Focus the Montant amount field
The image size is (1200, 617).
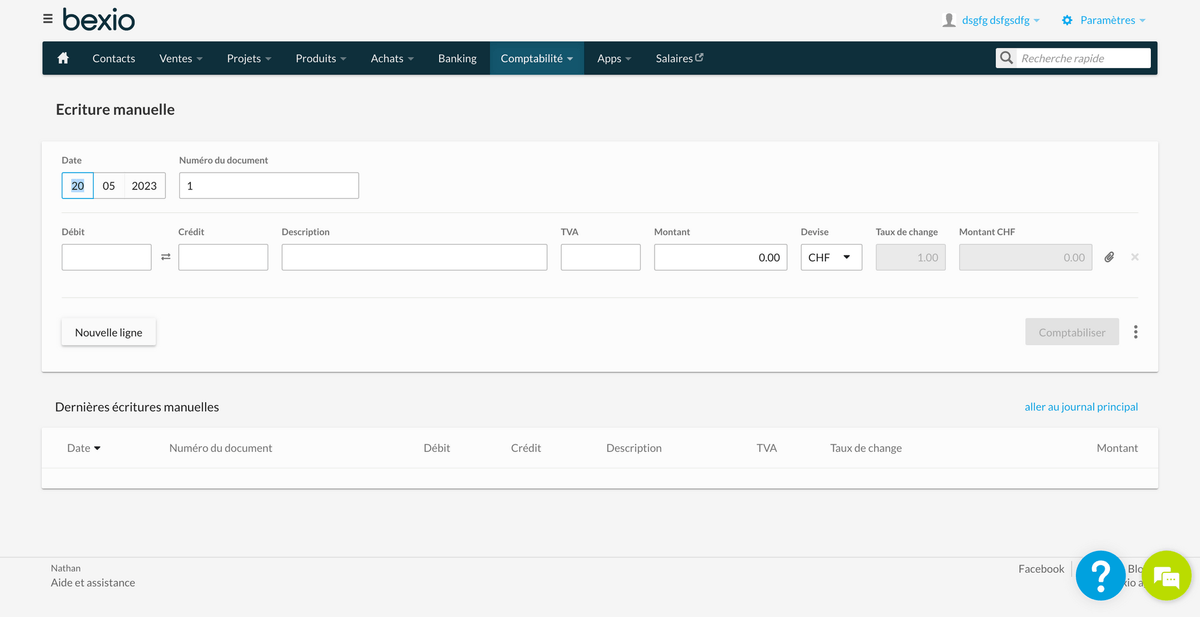pos(720,257)
